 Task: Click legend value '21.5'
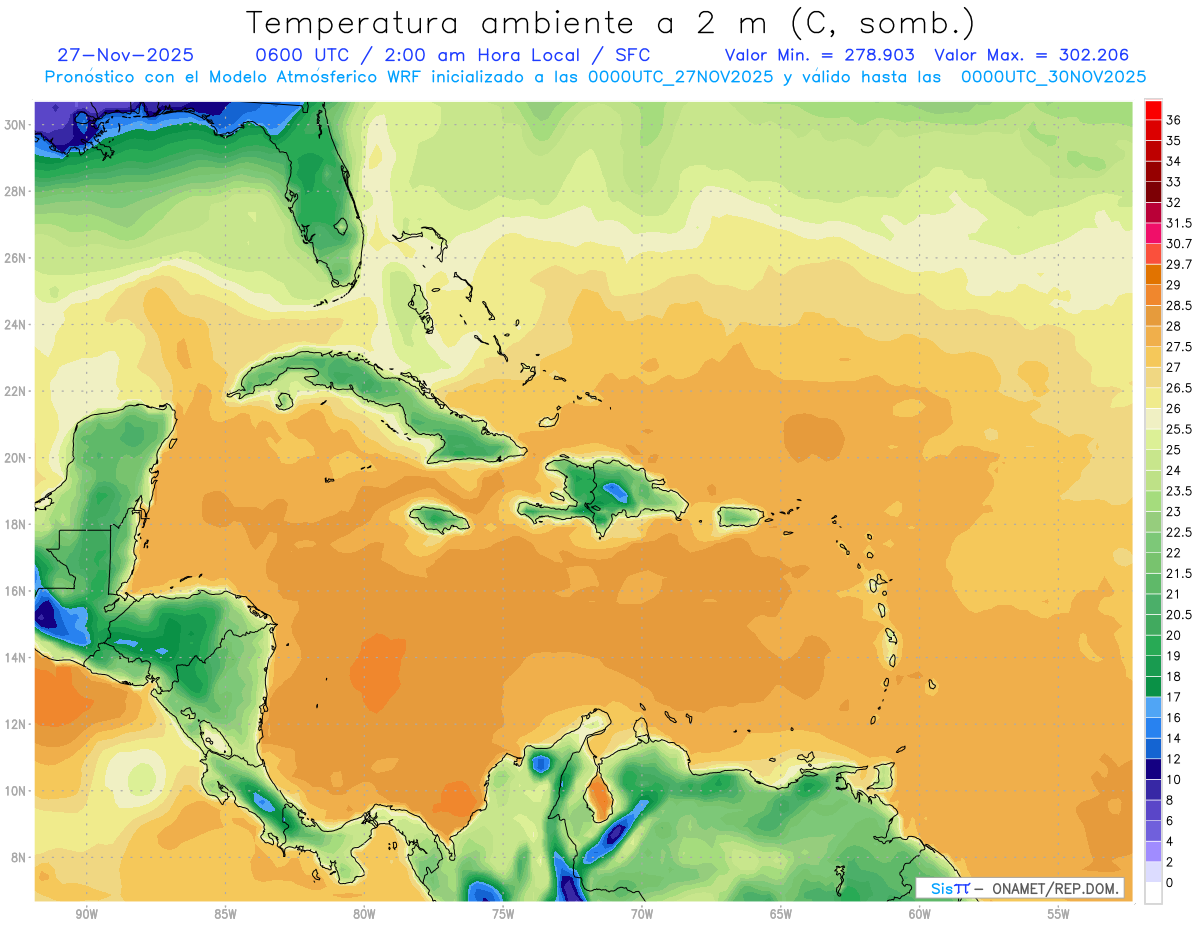(1179, 573)
